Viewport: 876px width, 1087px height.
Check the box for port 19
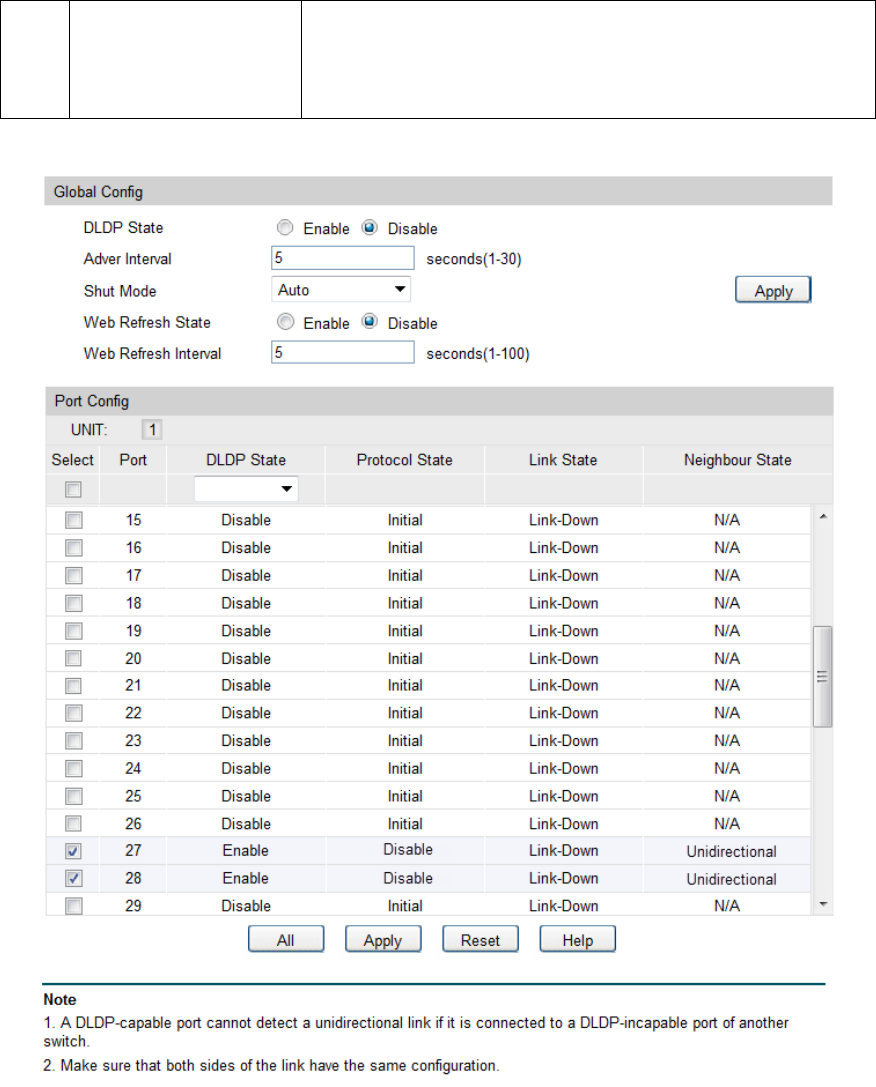coord(73,631)
